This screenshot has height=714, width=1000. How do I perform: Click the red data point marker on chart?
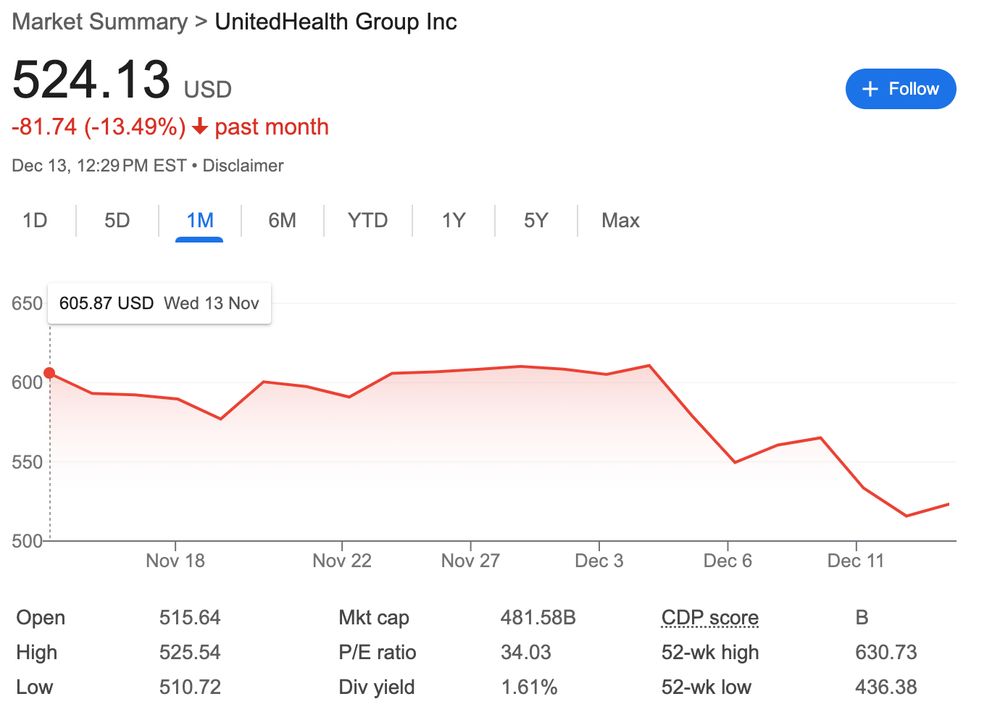50,373
